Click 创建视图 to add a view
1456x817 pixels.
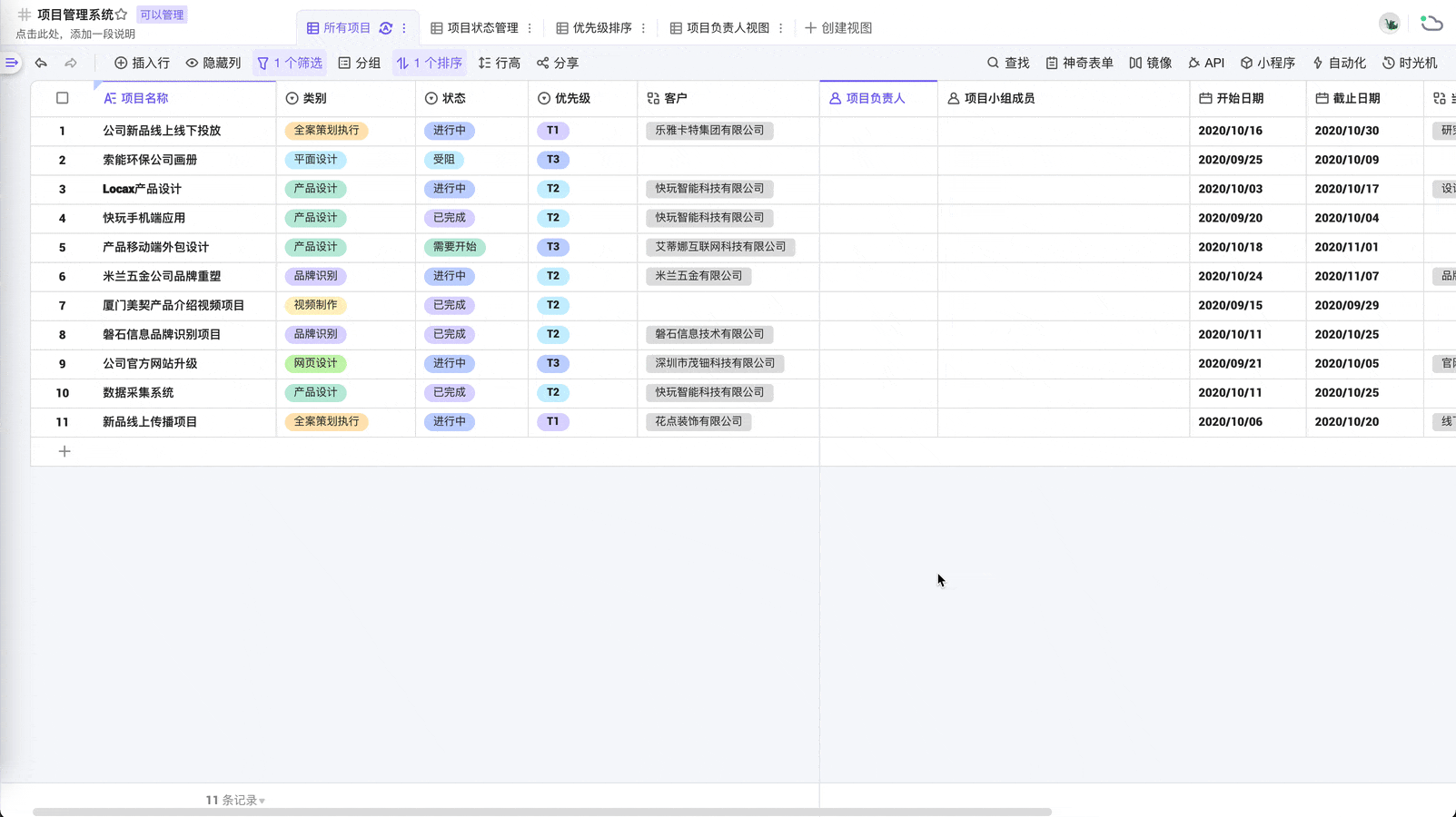(838, 28)
